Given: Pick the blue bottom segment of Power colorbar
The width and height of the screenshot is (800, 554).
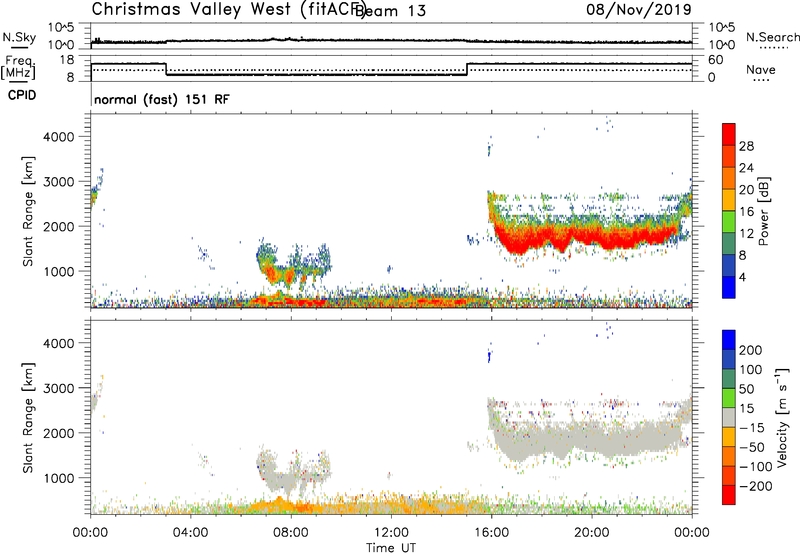Looking at the screenshot, I should [x=729, y=287].
